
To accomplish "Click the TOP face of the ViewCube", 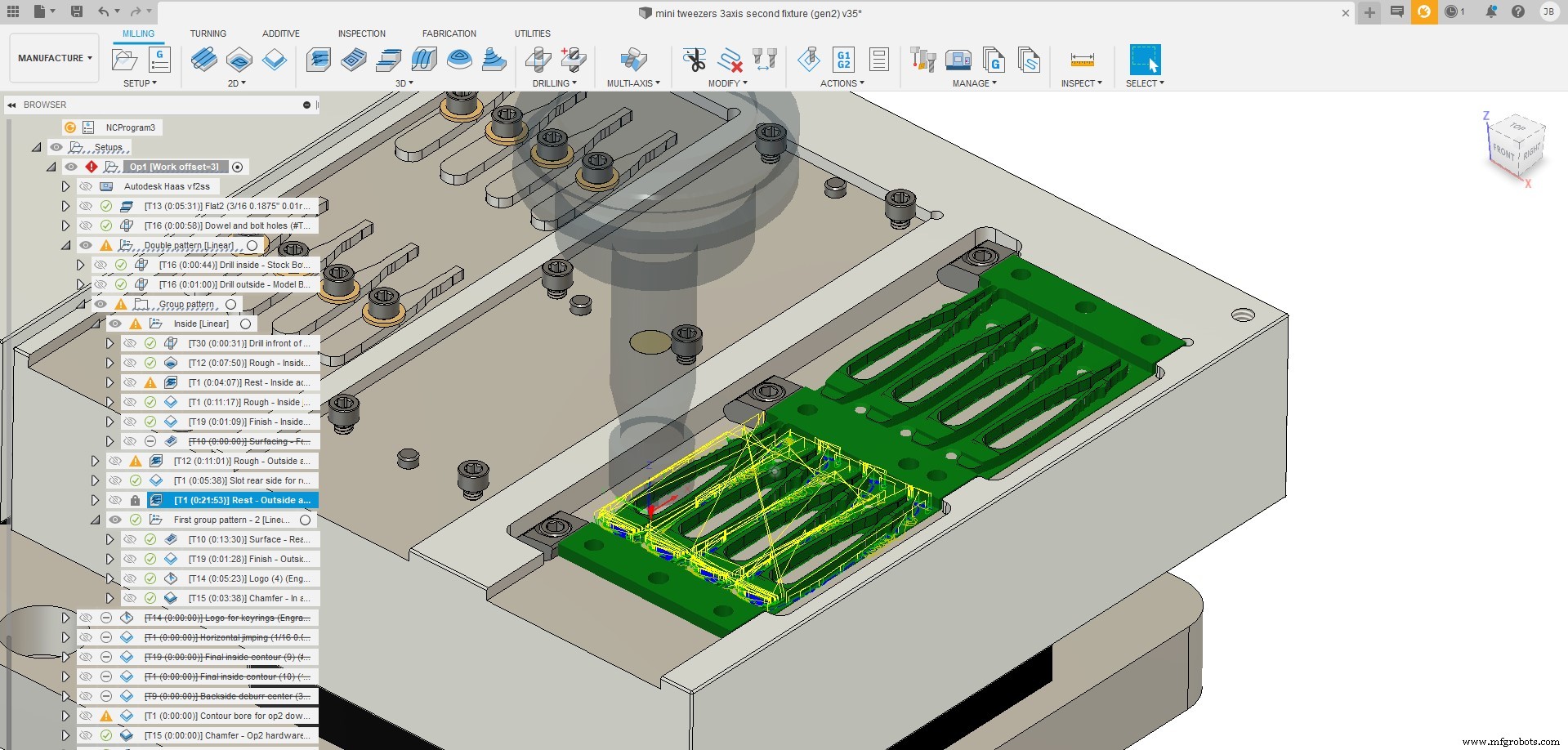I will (1517, 129).
